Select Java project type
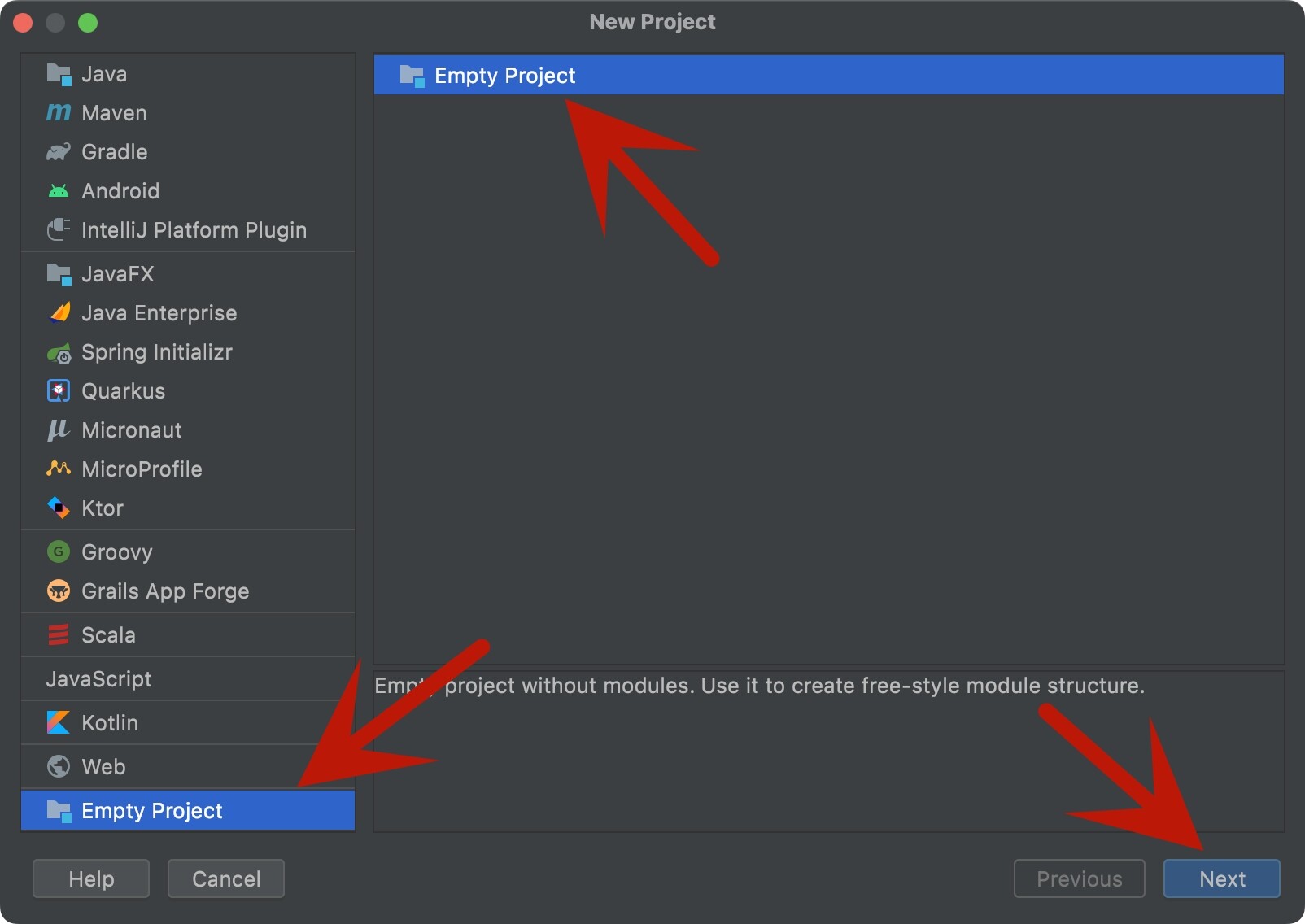The image size is (1305, 924). tap(104, 74)
